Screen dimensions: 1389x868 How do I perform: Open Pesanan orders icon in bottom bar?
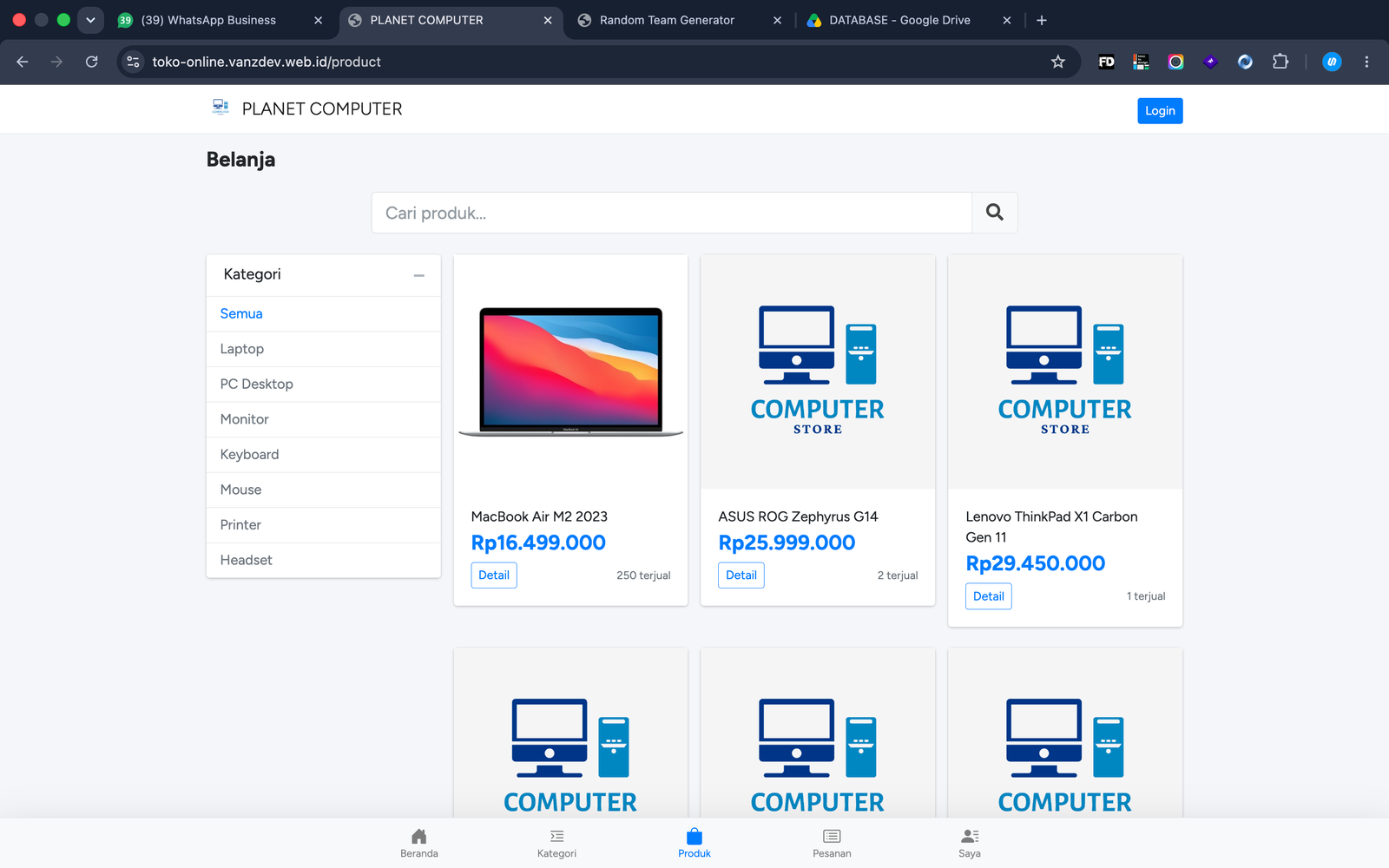point(832,837)
